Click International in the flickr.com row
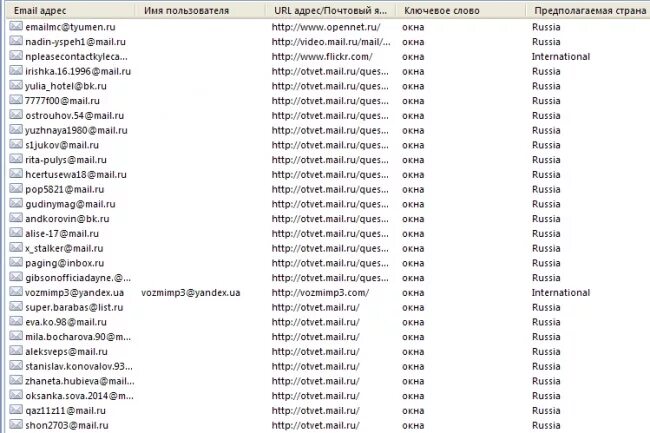The height and width of the screenshot is (433, 650). pos(561,56)
